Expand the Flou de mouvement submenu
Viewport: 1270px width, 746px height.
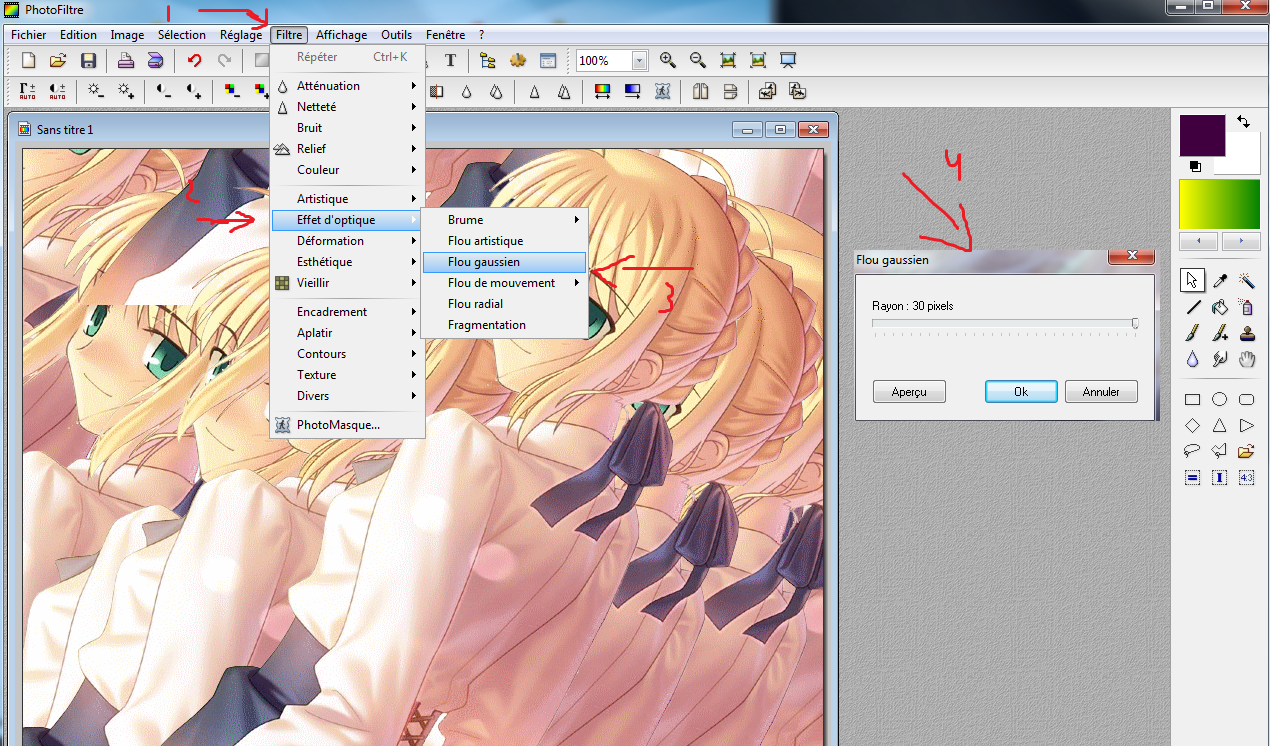pos(503,283)
